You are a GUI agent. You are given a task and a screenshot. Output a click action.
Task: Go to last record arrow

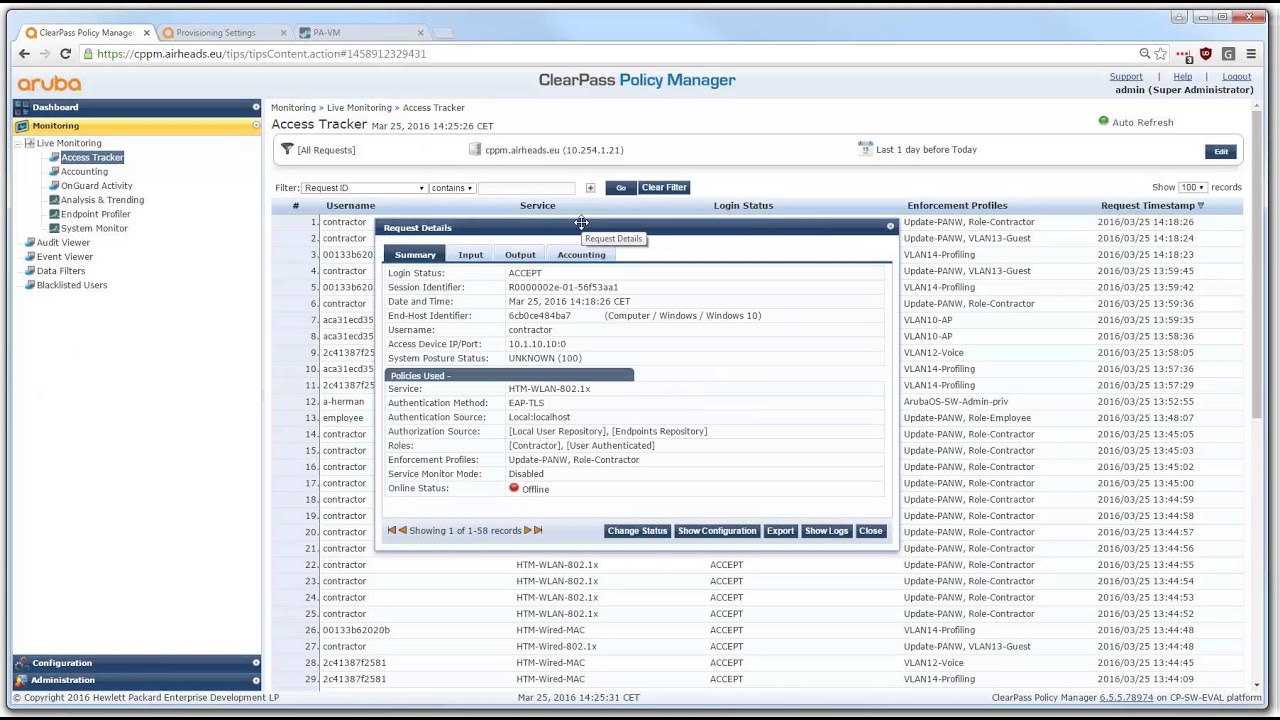coord(538,530)
